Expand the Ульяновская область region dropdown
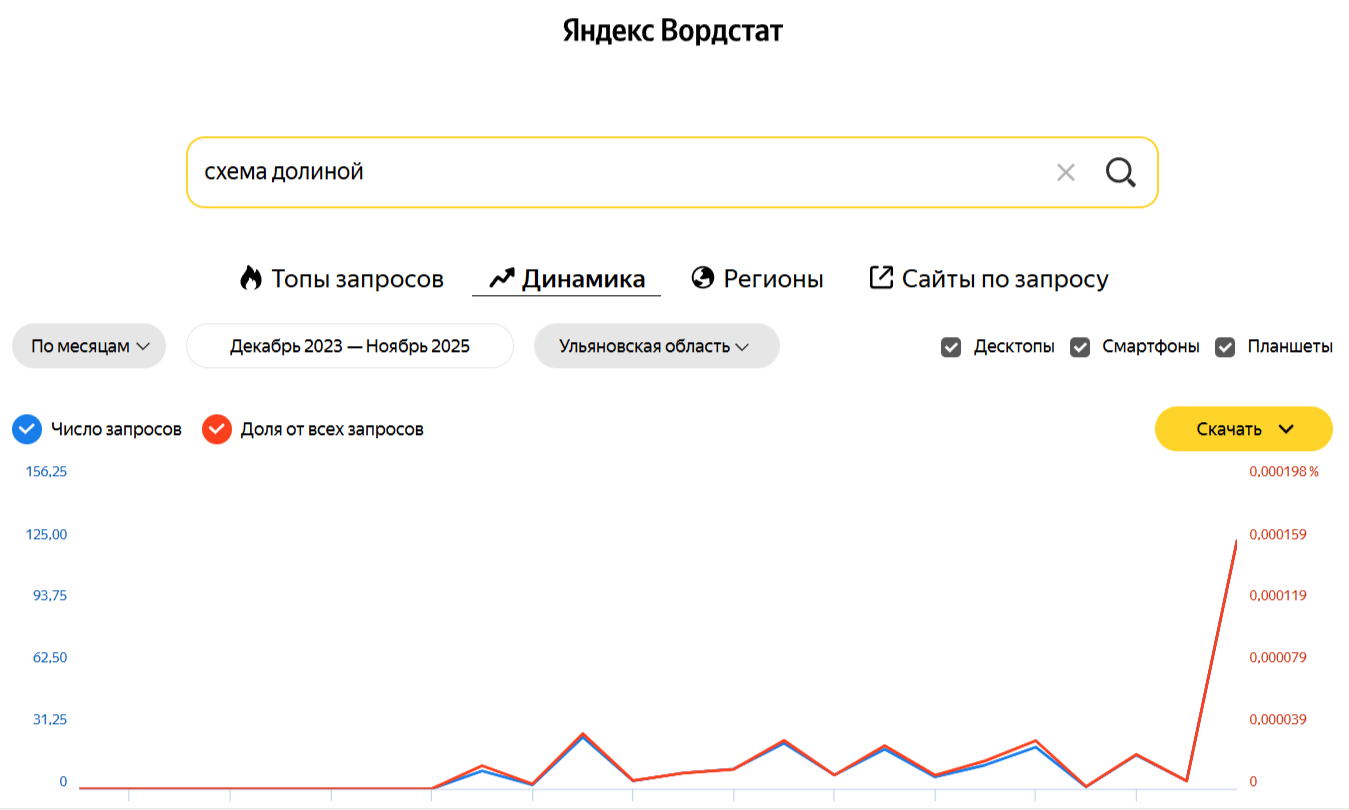This screenshot has width=1349, height=810. (x=656, y=346)
